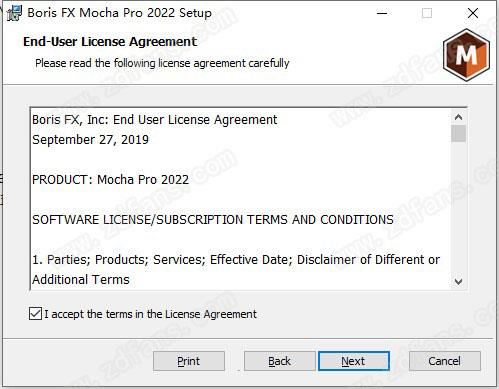Close the Mocha Pro 2022 Setup dialog
This screenshot has width=499, height=389.
pos(473,13)
